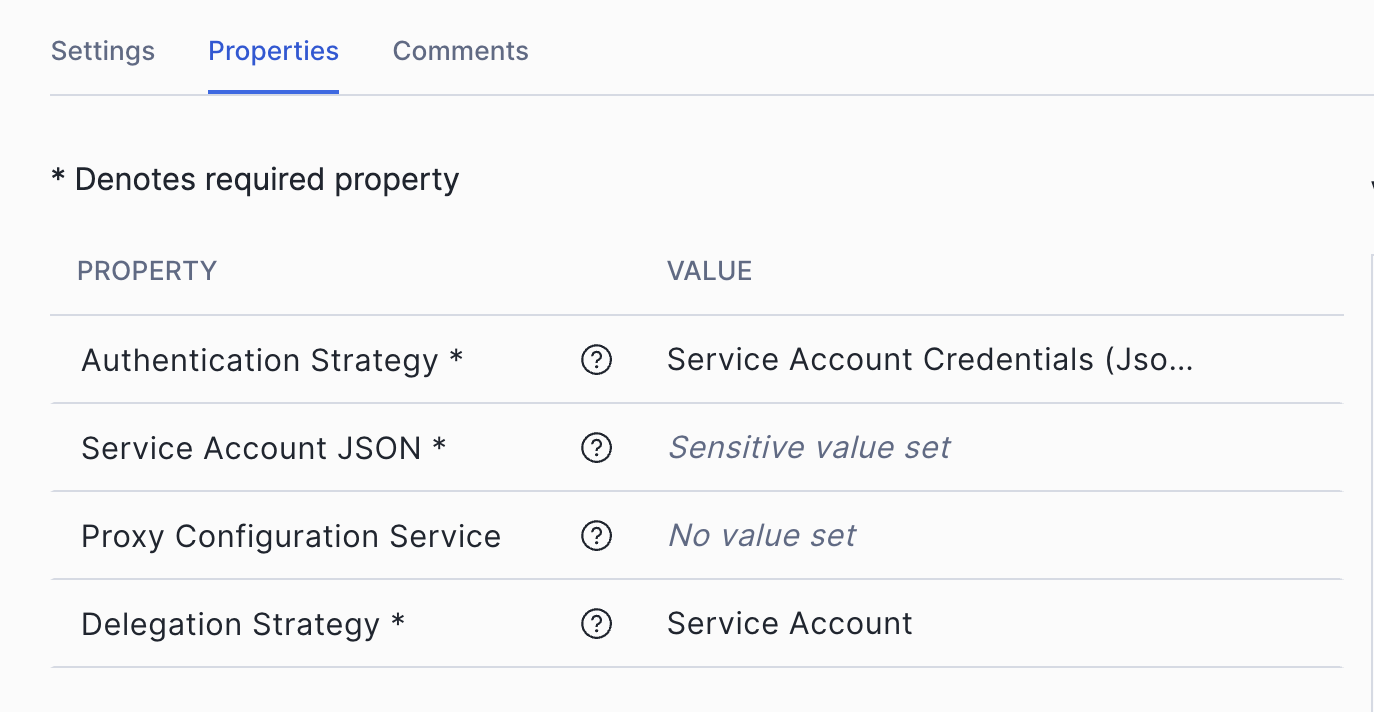Click the PROPERTY column header
1374x712 pixels.
[x=147, y=271]
